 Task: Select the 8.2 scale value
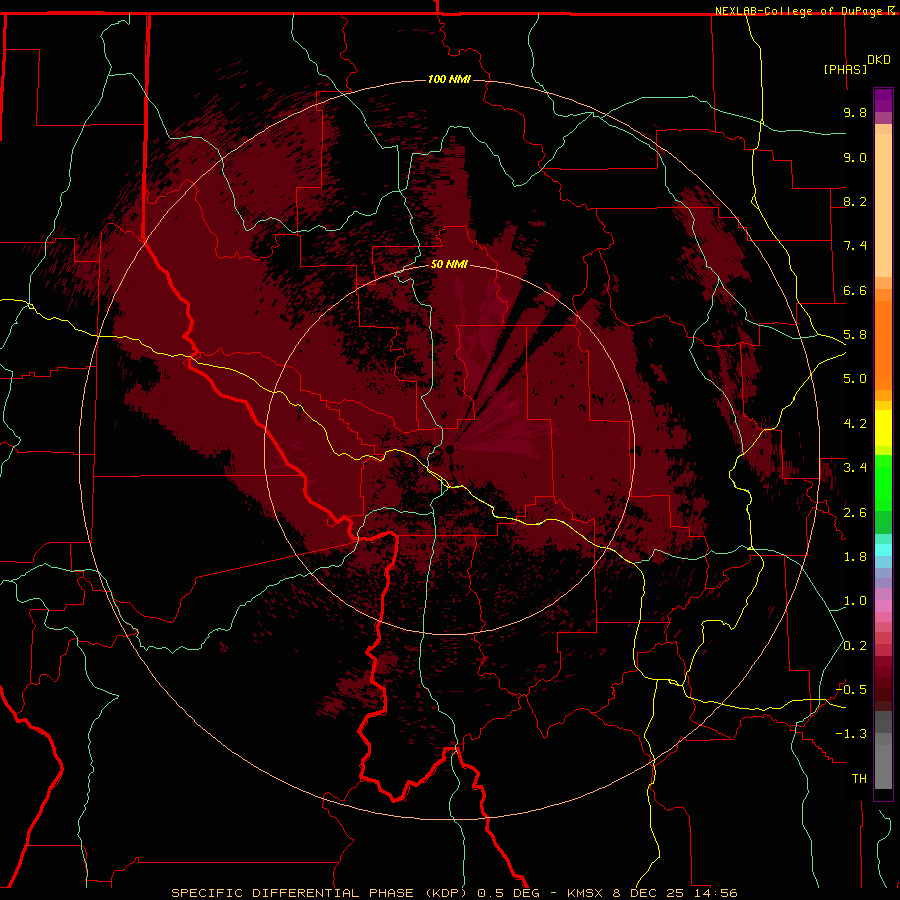[855, 201]
